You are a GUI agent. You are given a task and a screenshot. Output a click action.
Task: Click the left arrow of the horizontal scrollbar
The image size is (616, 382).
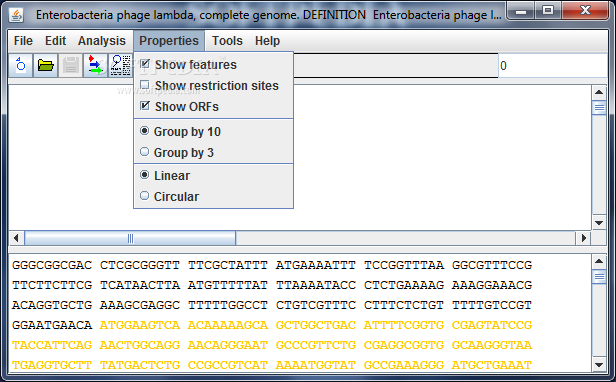coord(16,238)
